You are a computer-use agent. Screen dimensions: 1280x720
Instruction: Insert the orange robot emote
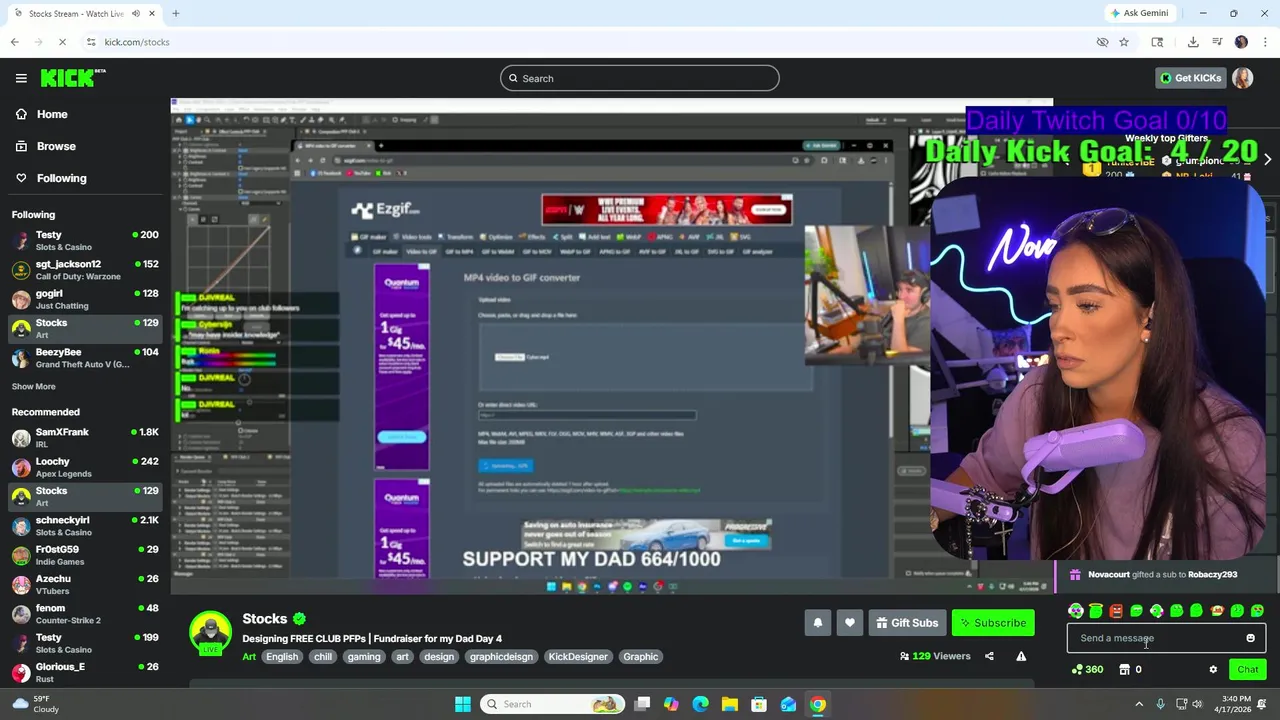(1116, 611)
